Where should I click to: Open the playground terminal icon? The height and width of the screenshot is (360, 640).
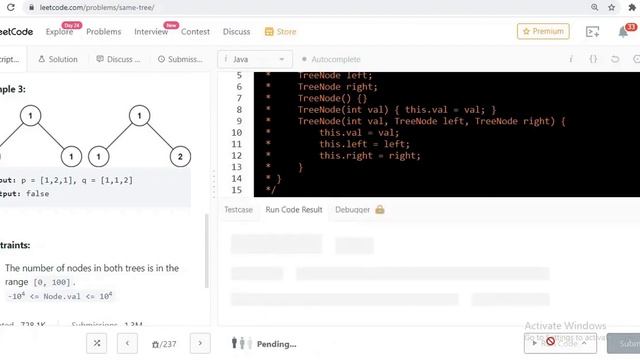pyautogui.click(x=592, y=31)
